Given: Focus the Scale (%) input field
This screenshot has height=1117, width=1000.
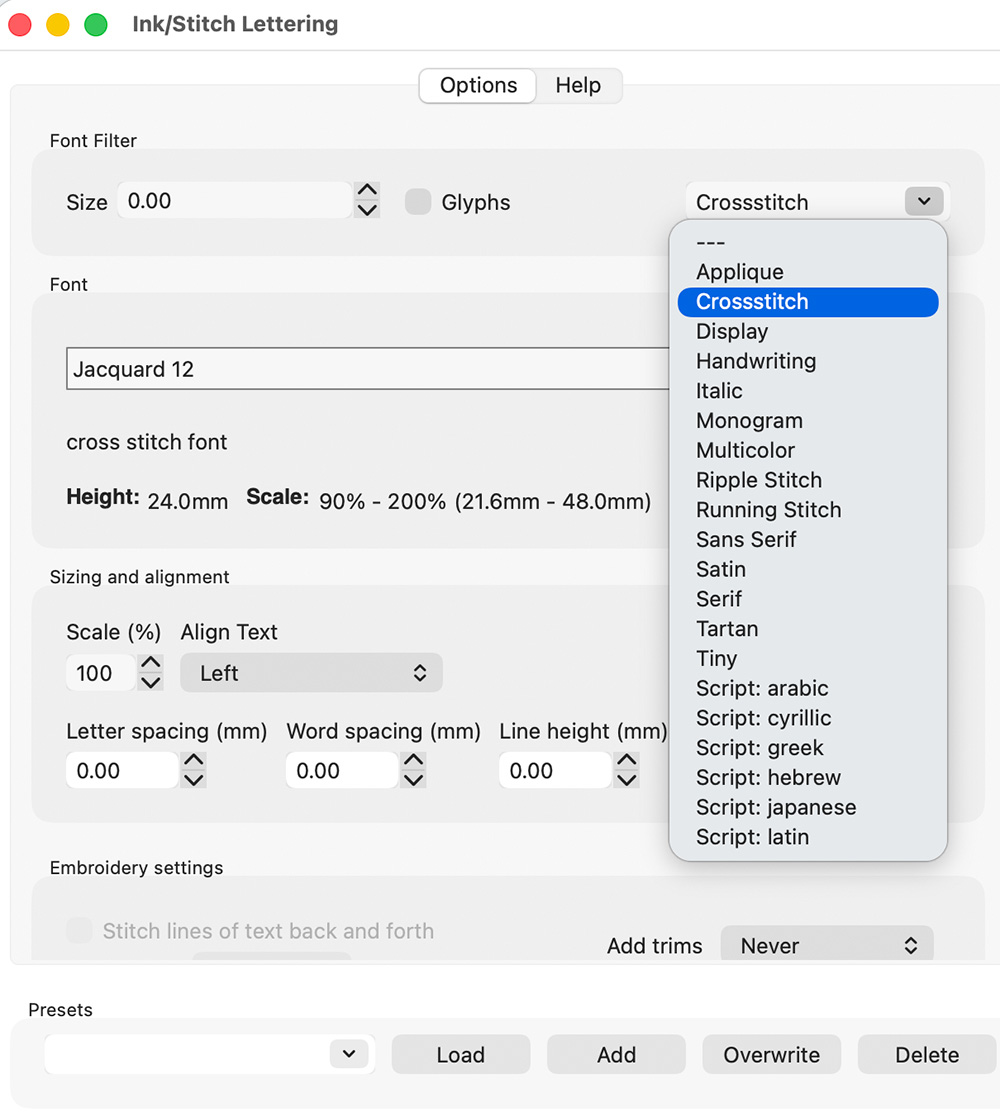Looking at the screenshot, I should (x=100, y=672).
